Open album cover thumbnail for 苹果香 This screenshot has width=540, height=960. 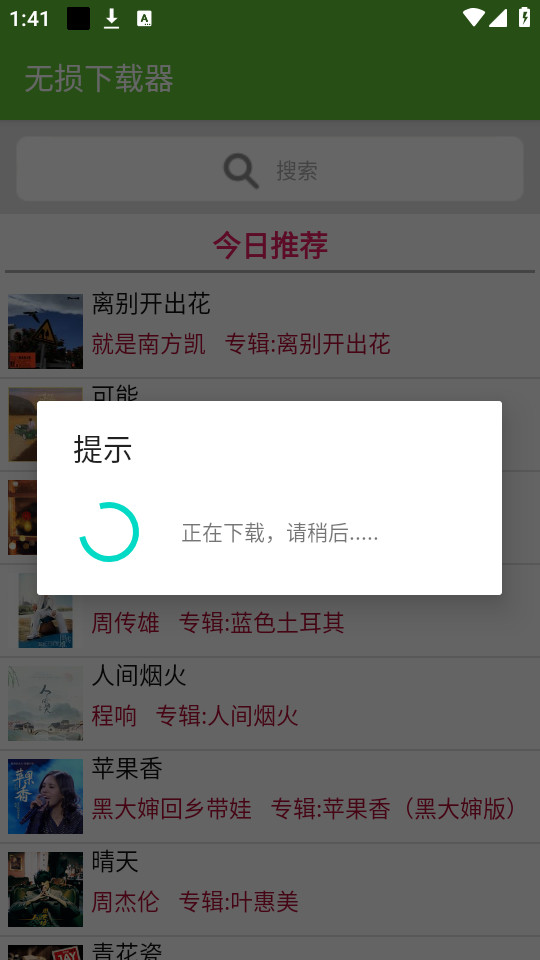(45, 797)
